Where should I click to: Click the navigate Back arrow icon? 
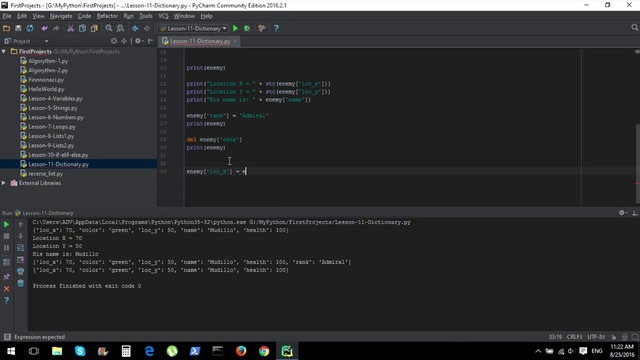click(135, 28)
